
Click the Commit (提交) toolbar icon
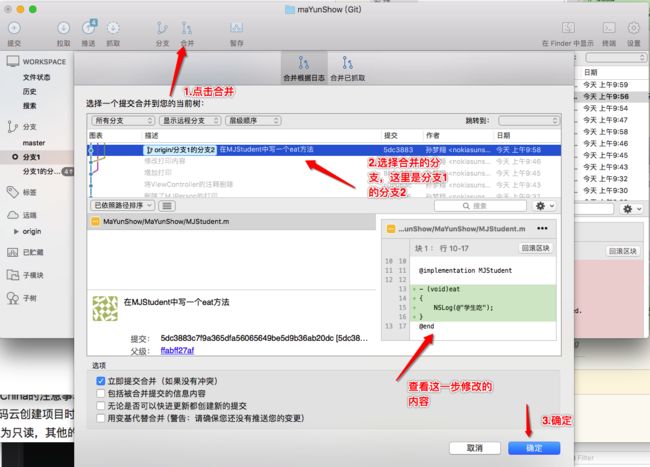14,28
